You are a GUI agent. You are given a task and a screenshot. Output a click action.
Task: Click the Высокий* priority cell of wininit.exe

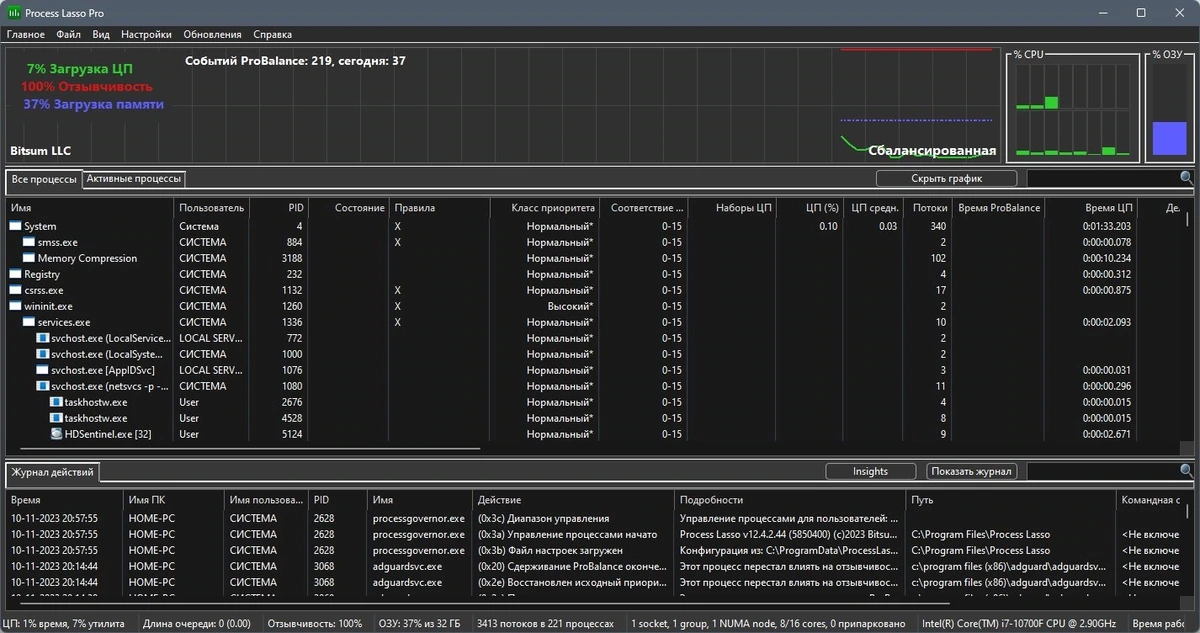(x=570, y=306)
